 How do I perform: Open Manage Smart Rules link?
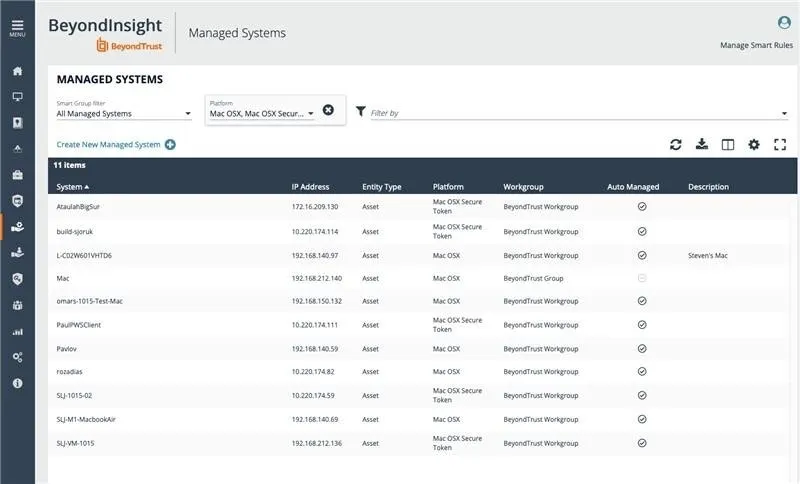click(x=756, y=45)
